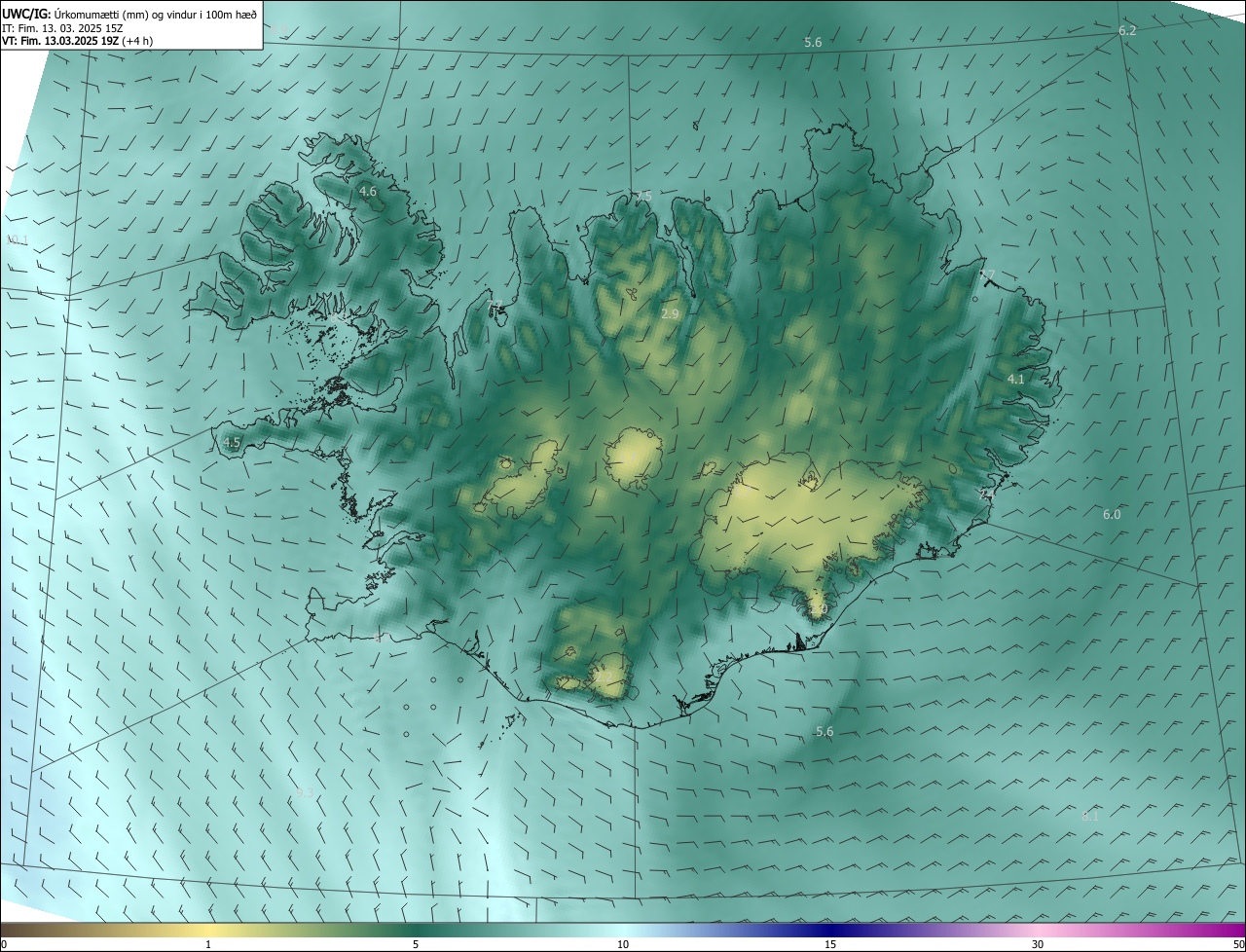
Task: Click the 9.3 value over the ocean
Action: [305, 793]
